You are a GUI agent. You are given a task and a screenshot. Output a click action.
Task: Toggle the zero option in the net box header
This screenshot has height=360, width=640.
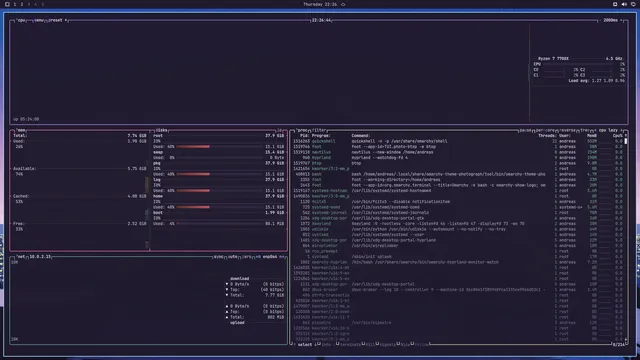pyautogui.click(x=246, y=257)
